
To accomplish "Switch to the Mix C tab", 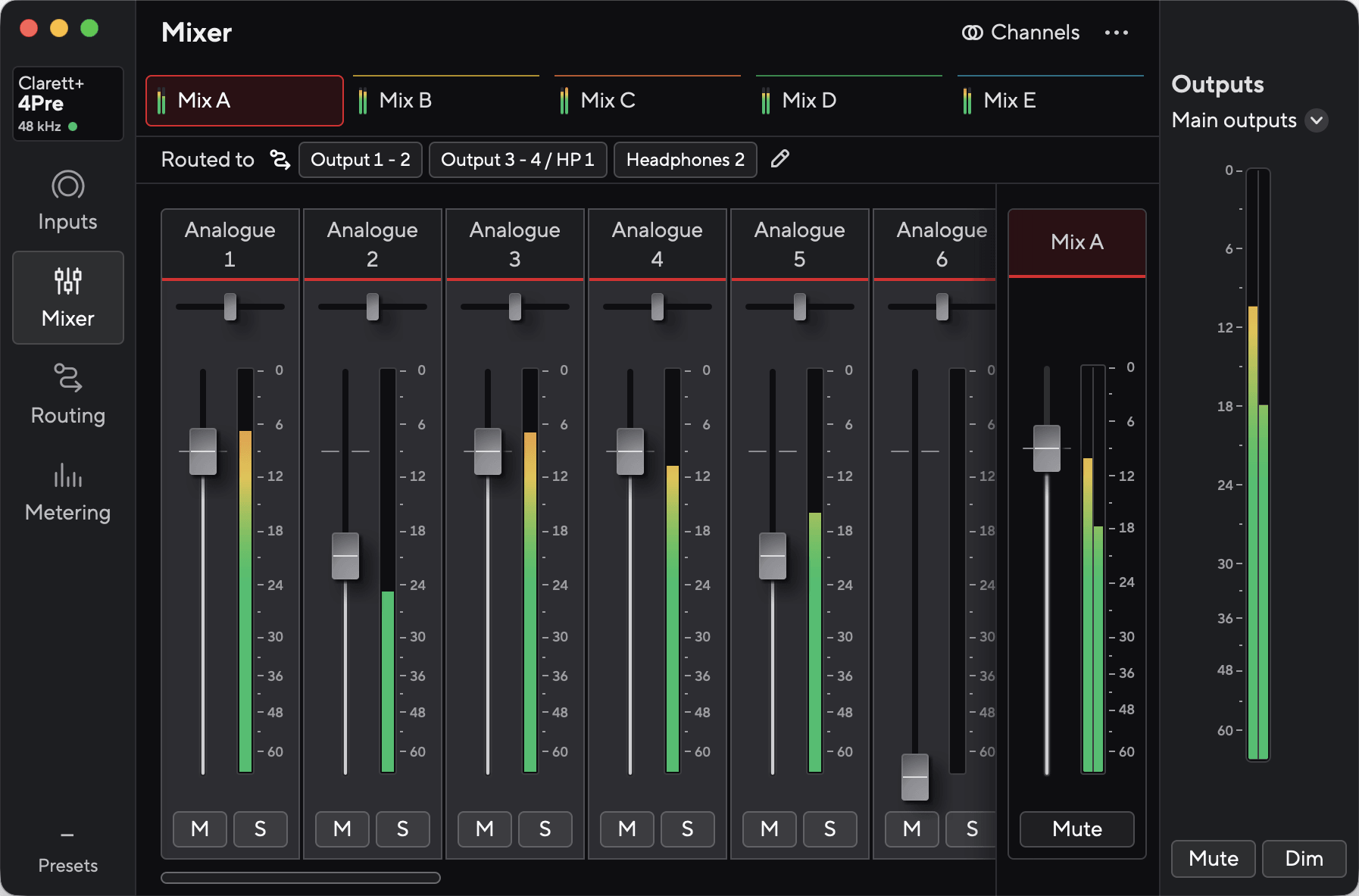I will pyautogui.click(x=648, y=100).
